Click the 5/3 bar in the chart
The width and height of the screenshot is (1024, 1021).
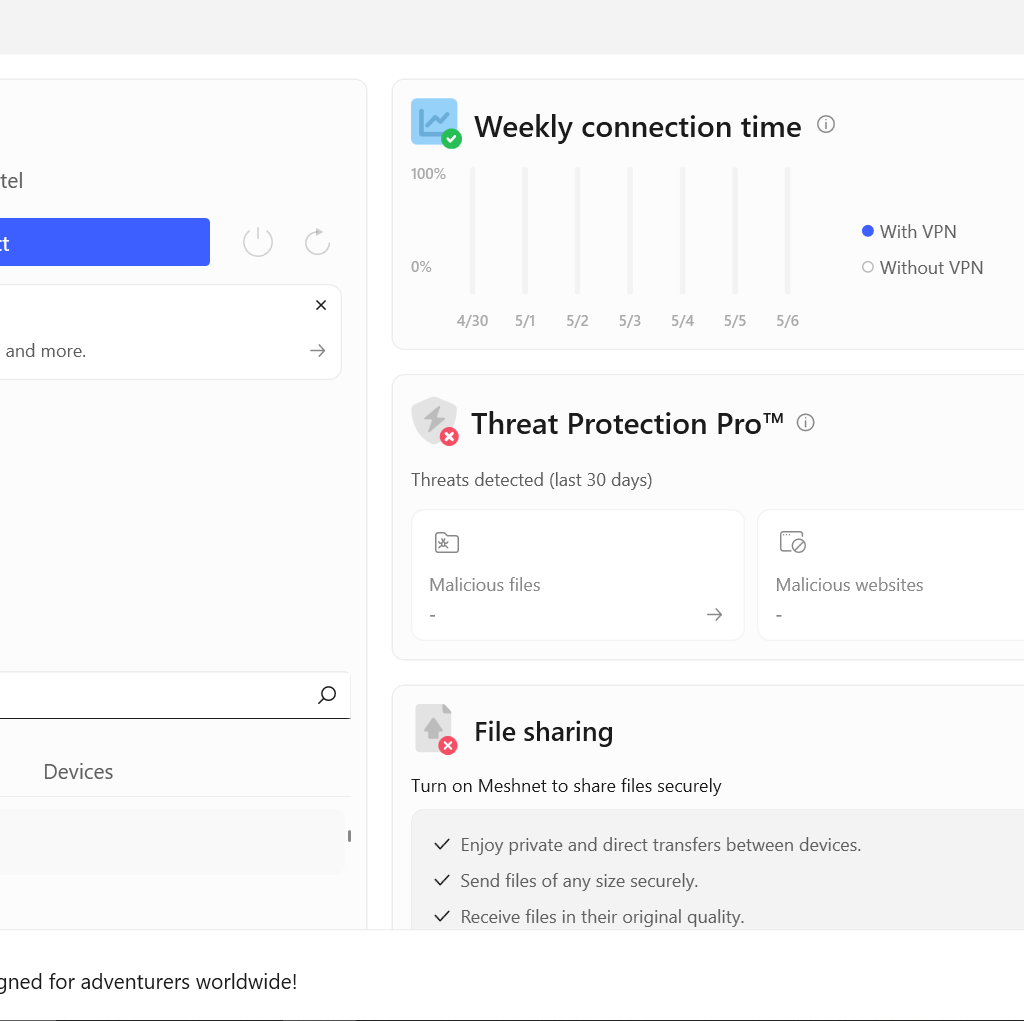point(630,231)
